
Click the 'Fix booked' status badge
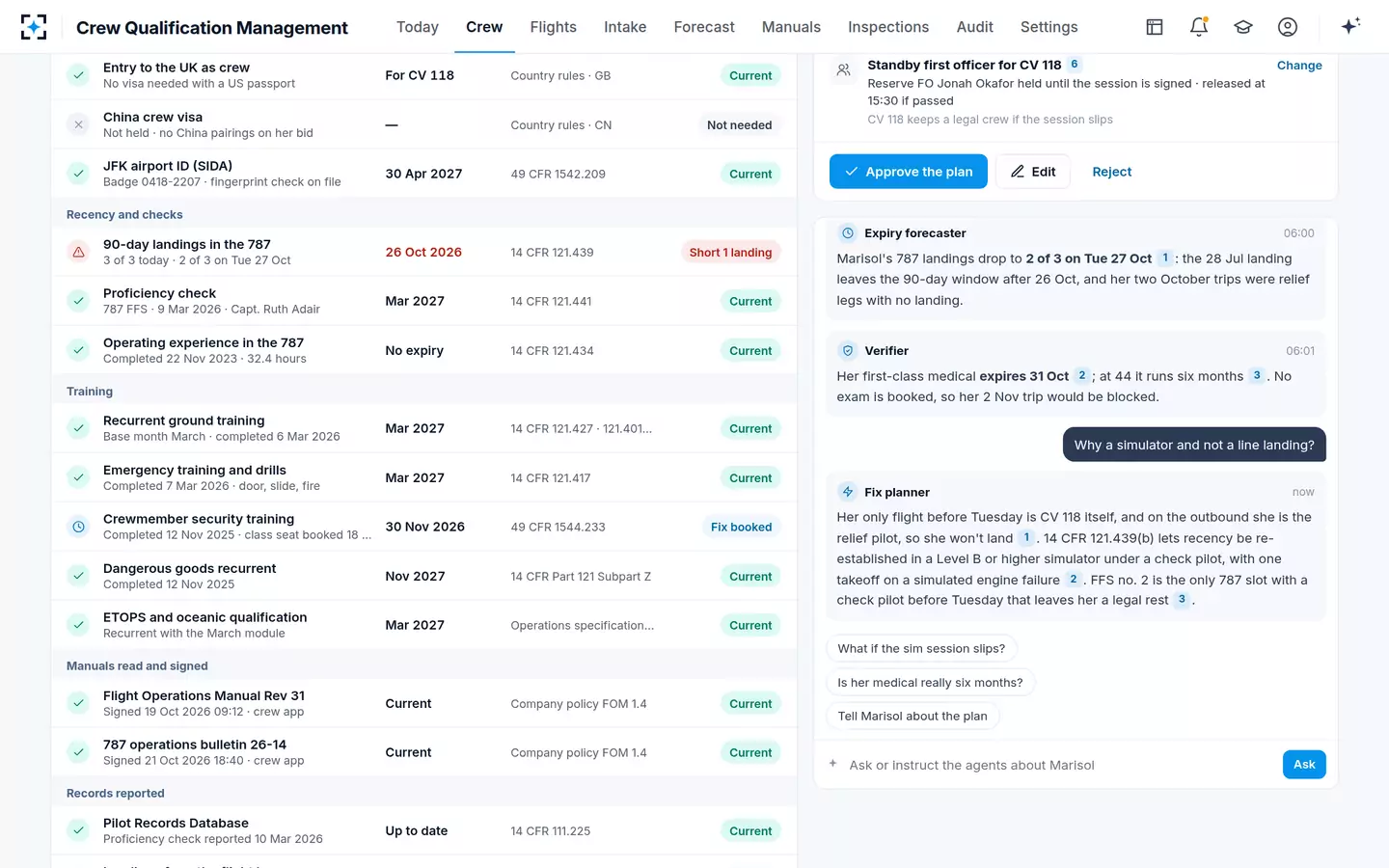741,528
